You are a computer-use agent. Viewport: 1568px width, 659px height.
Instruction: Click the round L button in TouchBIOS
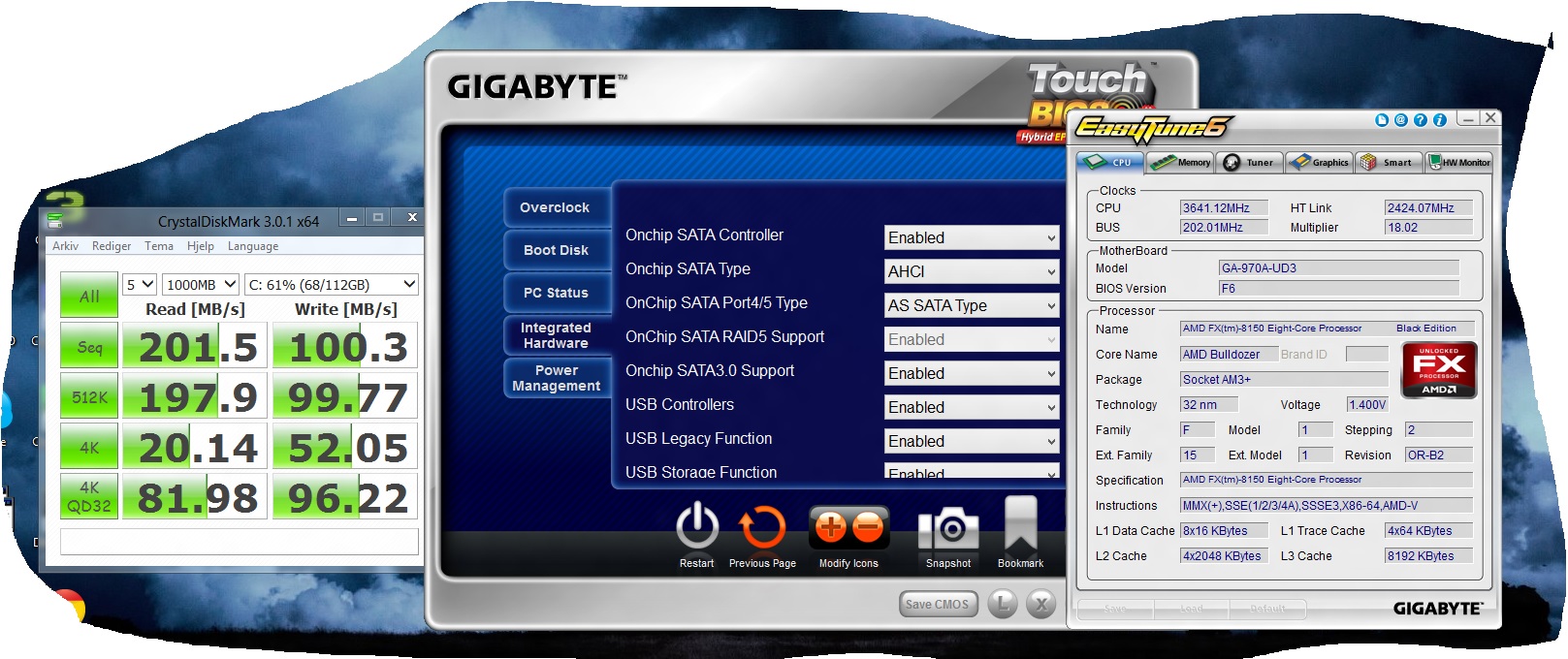1003,604
